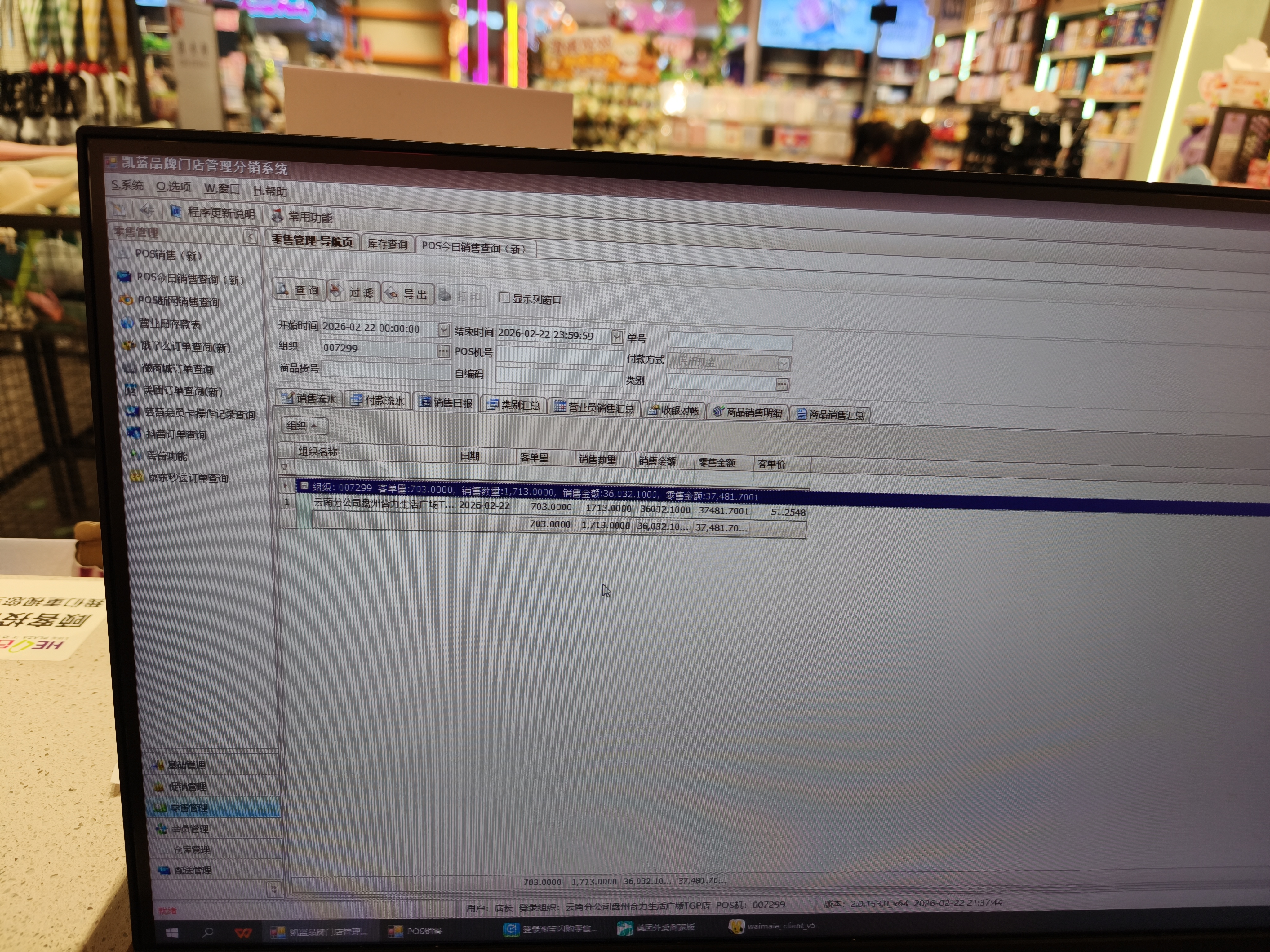Click the 过滤 filter icon button
The image size is (1270, 952).
(353, 292)
